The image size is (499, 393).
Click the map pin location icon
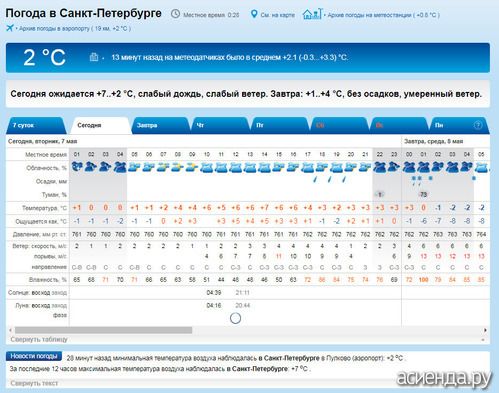coord(254,14)
